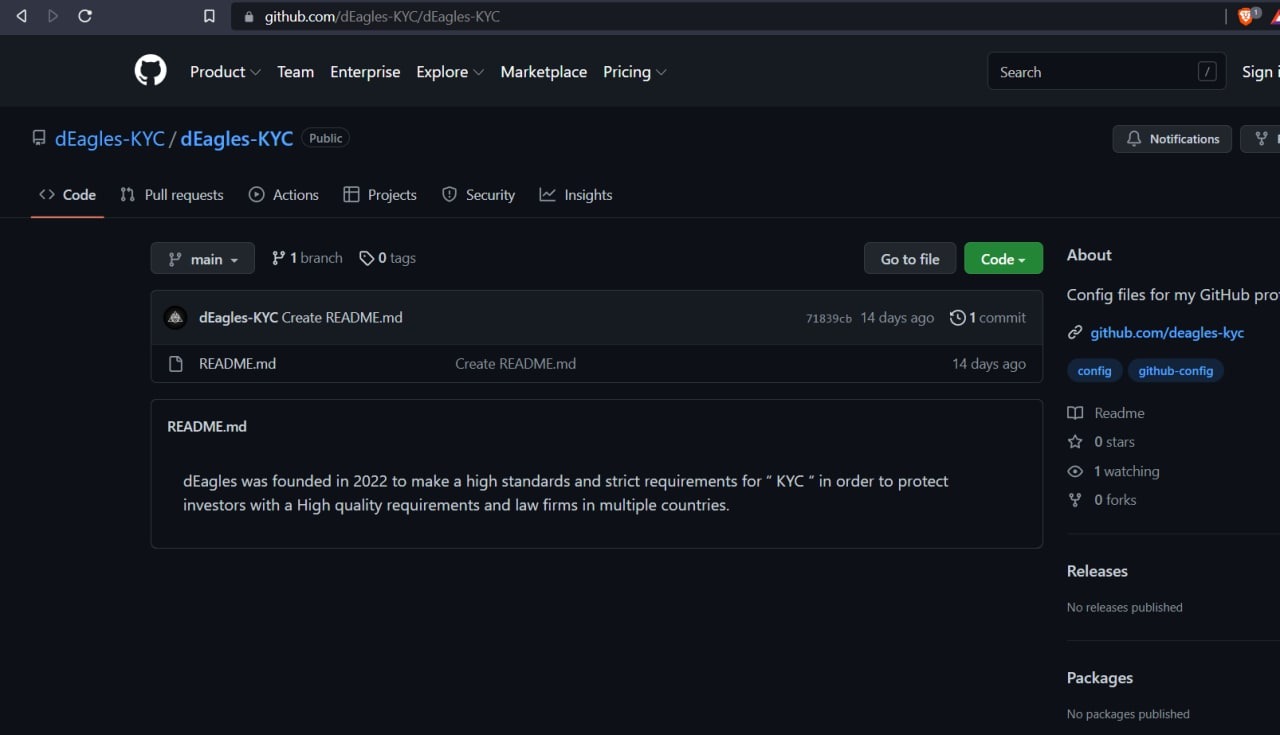This screenshot has width=1280, height=735.
Task: Click the tag icon next to 0 tags
Action: point(367,258)
